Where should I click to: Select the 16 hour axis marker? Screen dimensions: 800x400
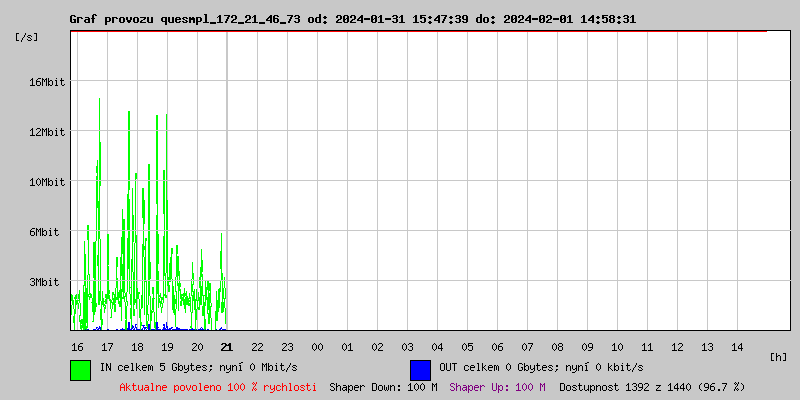[77, 347]
